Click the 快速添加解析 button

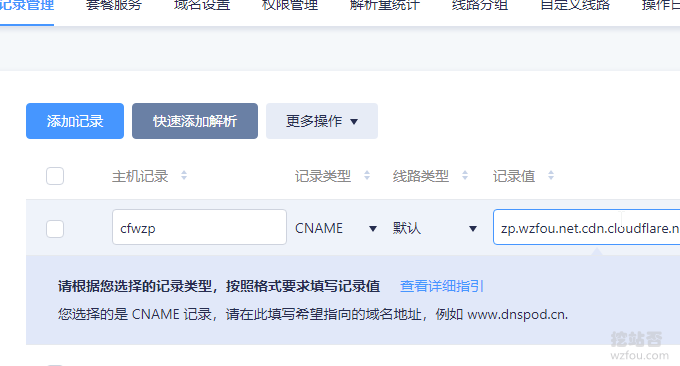(x=195, y=121)
